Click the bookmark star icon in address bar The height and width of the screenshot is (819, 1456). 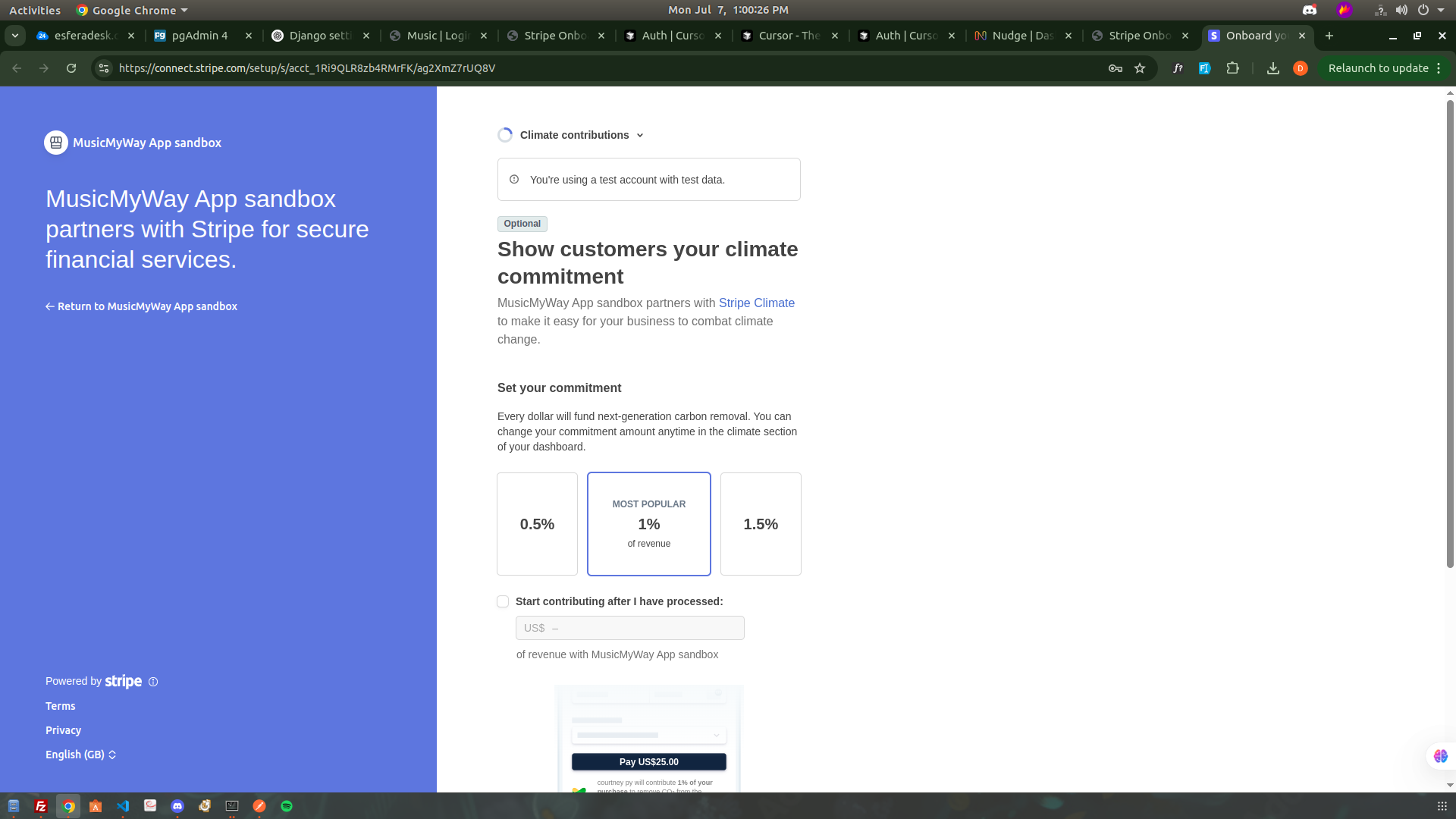coord(1139,68)
